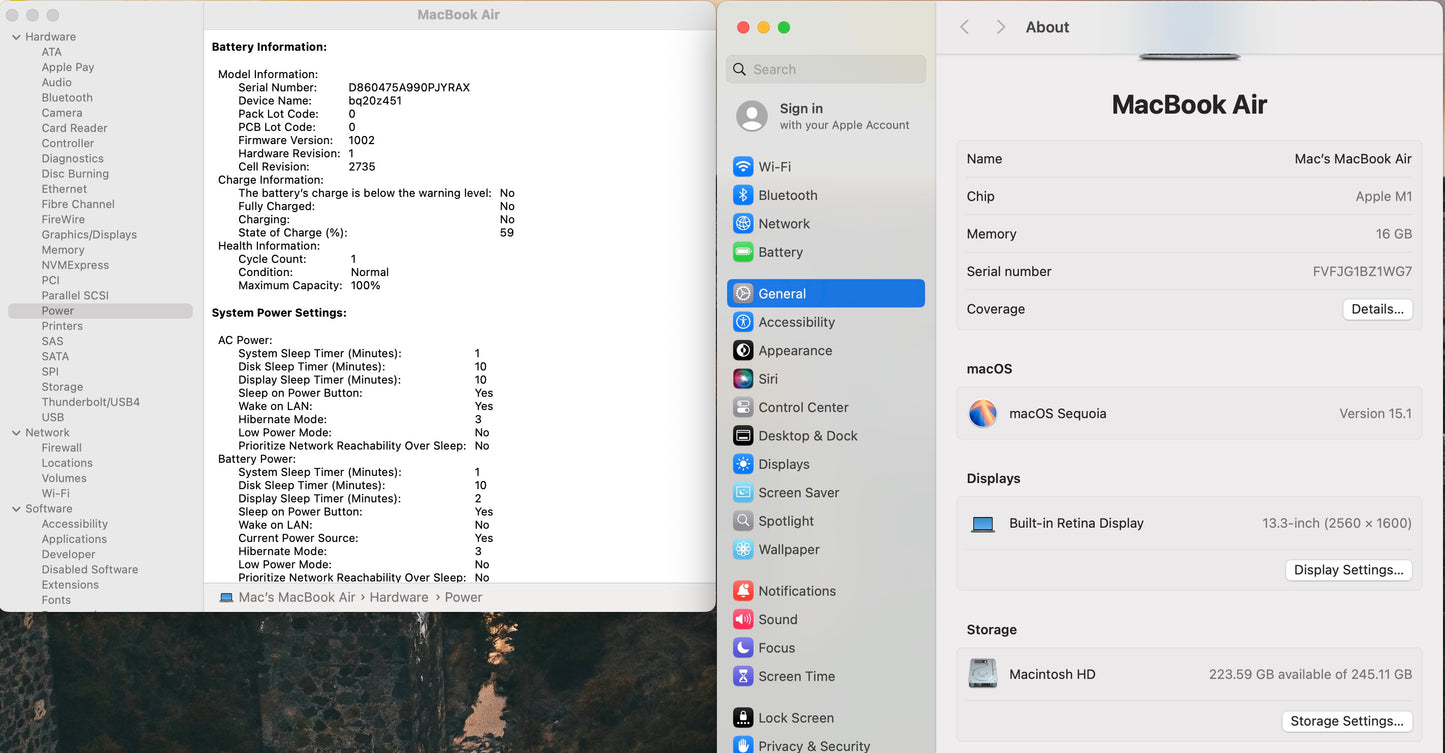Image resolution: width=1445 pixels, height=753 pixels.
Task: Go back using the left chevron
Action: pyautogui.click(x=965, y=27)
